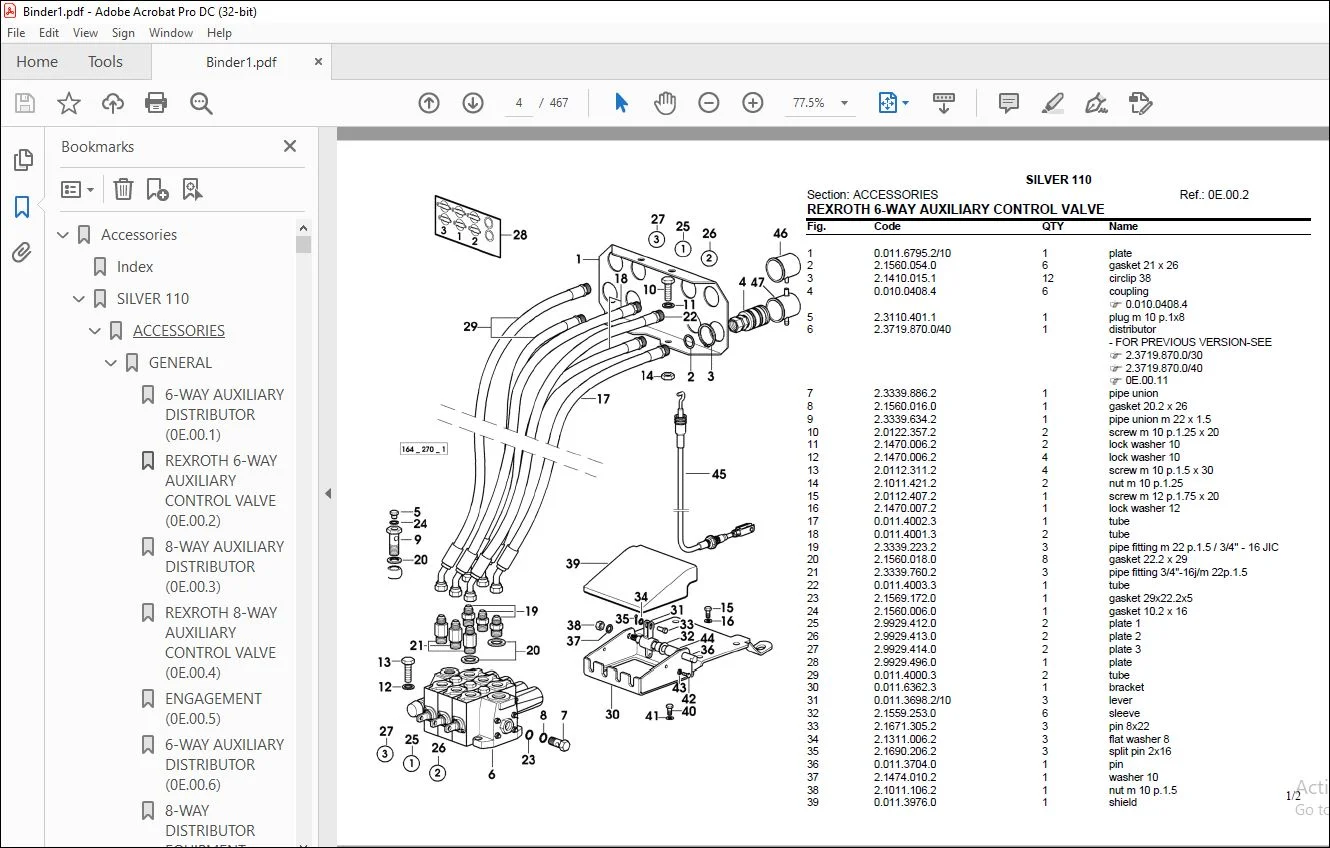This screenshot has width=1330, height=848.
Task: Open the underlined ACCESSORIES bookmark
Action: (179, 331)
